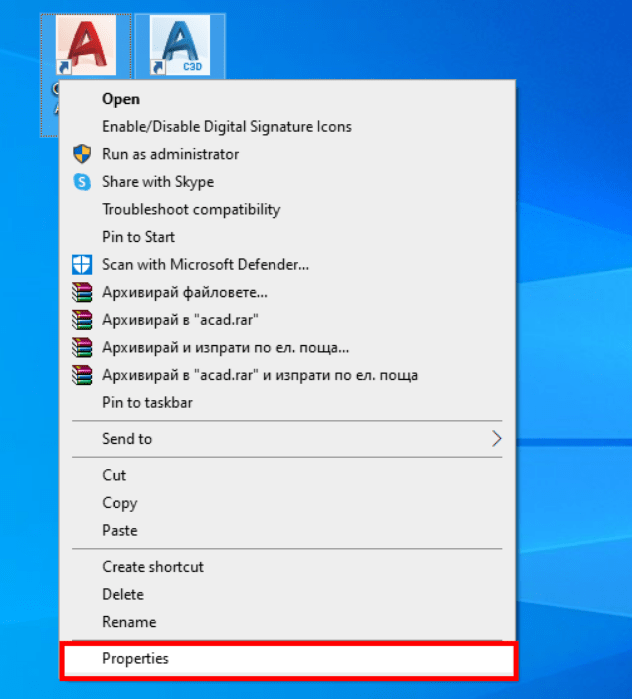Choose Архивирай файловете... entry
The image size is (632, 699).
(287, 292)
